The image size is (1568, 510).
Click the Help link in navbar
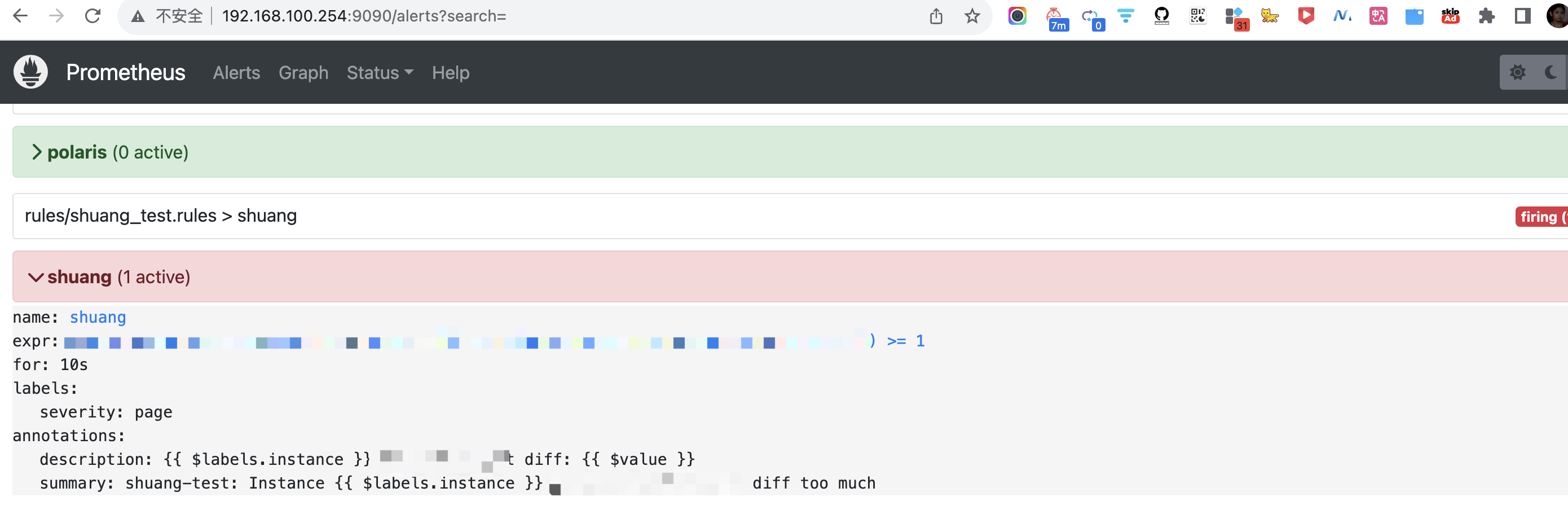(451, 72)
